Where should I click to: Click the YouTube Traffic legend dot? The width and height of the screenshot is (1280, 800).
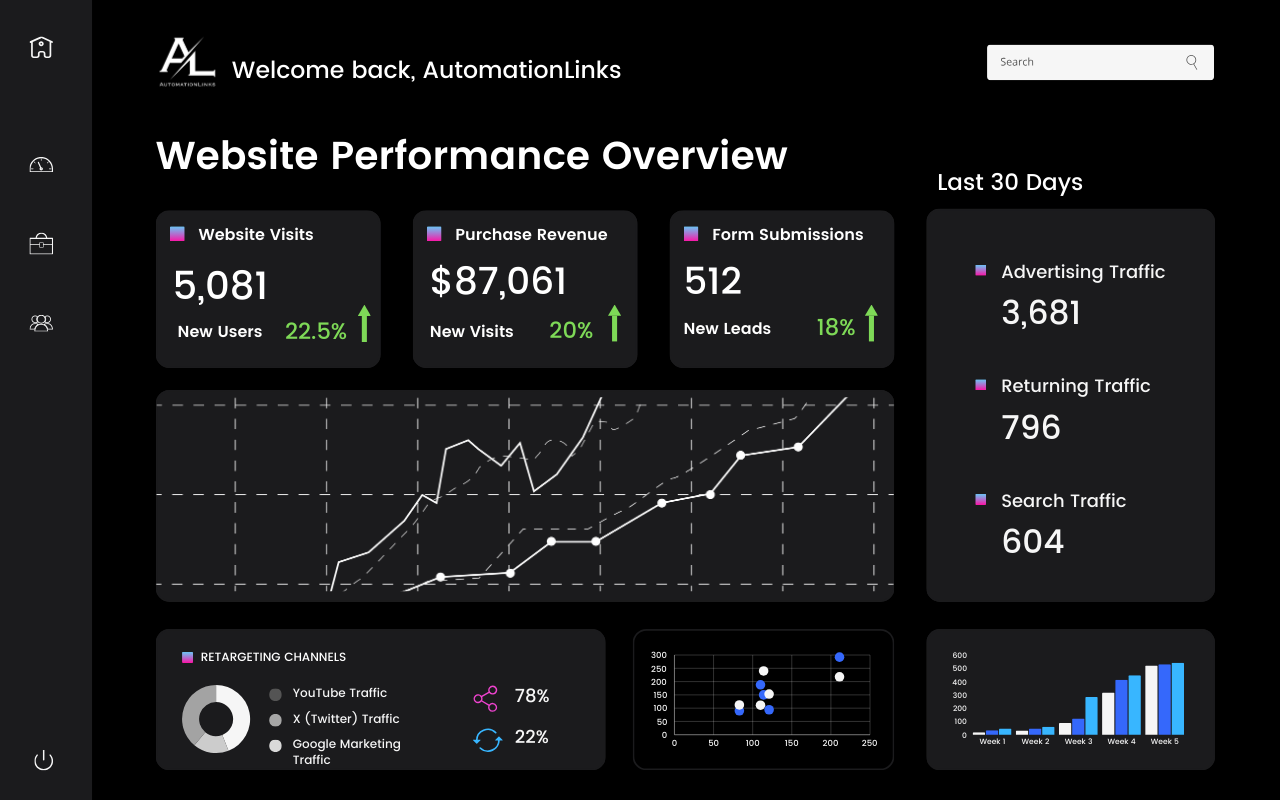[x=275, y=694]
